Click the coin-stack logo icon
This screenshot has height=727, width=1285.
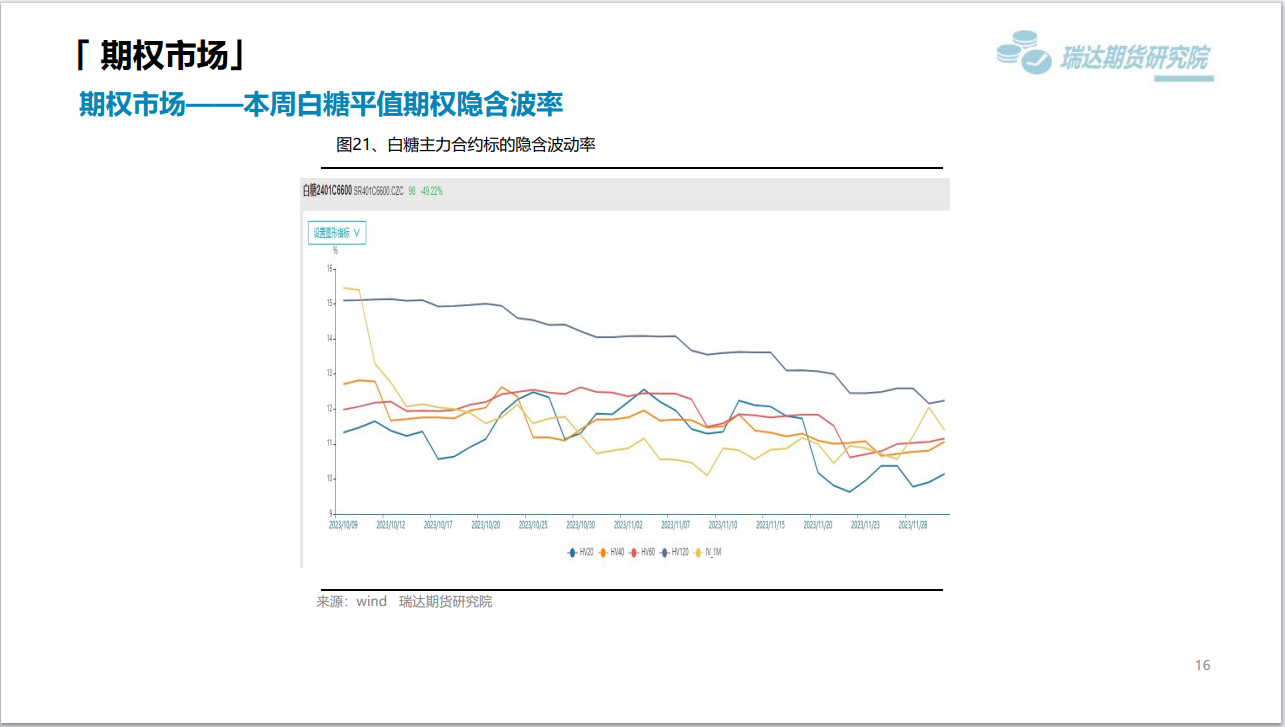click(x=1024, y=52)
